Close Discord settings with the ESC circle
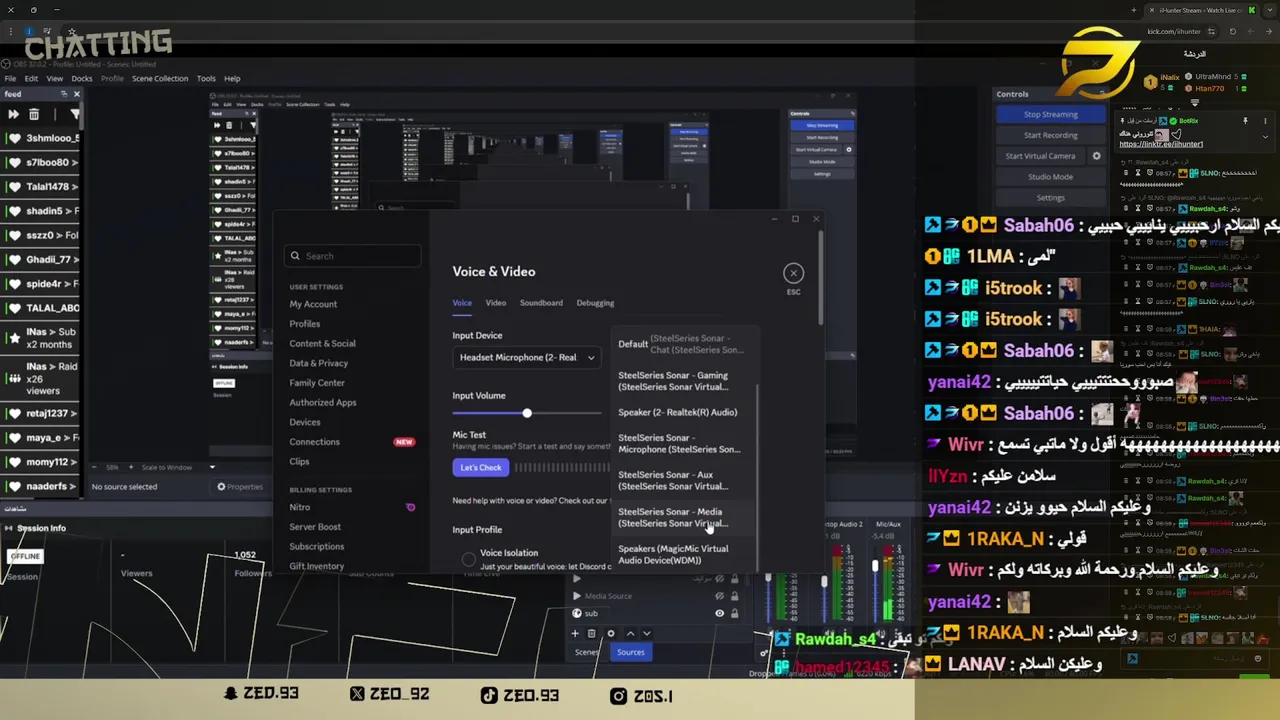The image size is (1280, 720). point(793,273)
